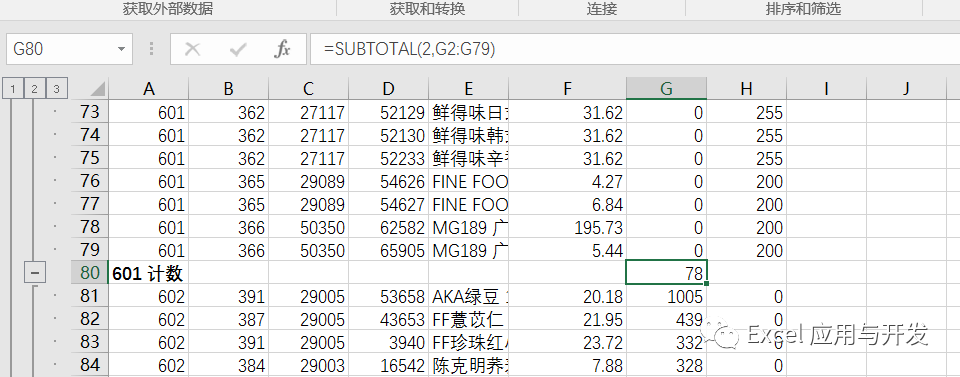Click cell with value 5.44

568,250
